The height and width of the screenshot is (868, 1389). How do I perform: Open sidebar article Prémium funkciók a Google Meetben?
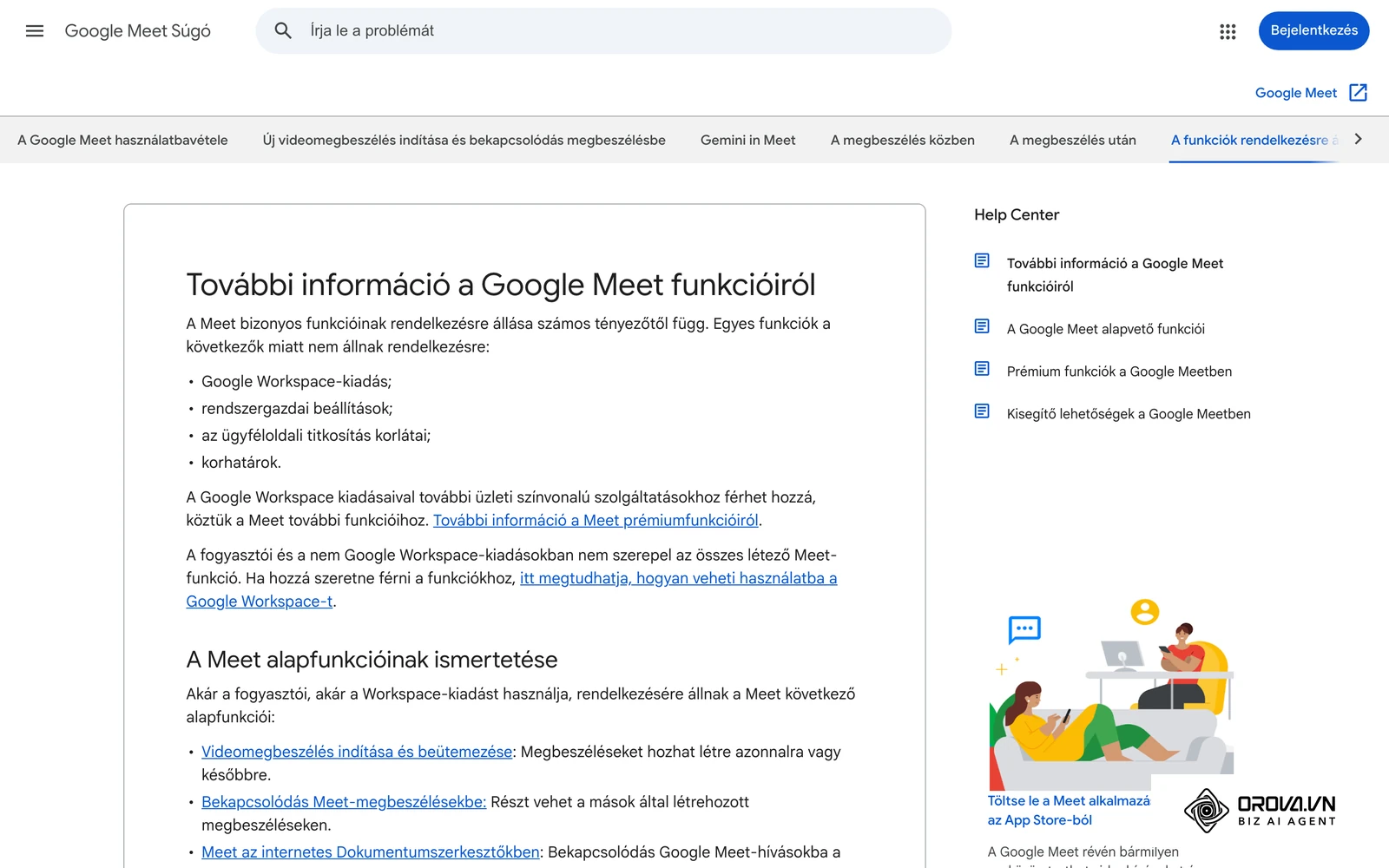pyautogui.click(x=1119, y=372)
